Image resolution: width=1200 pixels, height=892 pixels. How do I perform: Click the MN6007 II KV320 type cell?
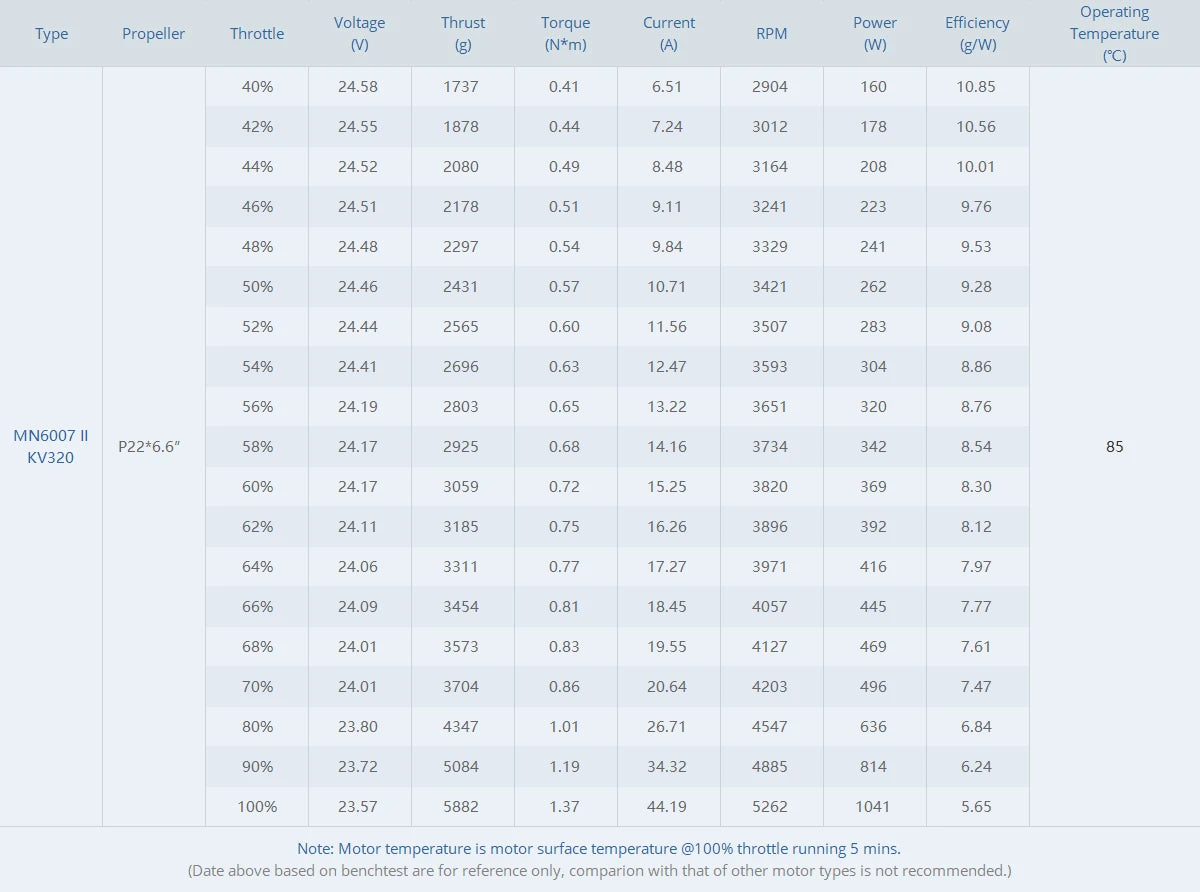(51, 447)
